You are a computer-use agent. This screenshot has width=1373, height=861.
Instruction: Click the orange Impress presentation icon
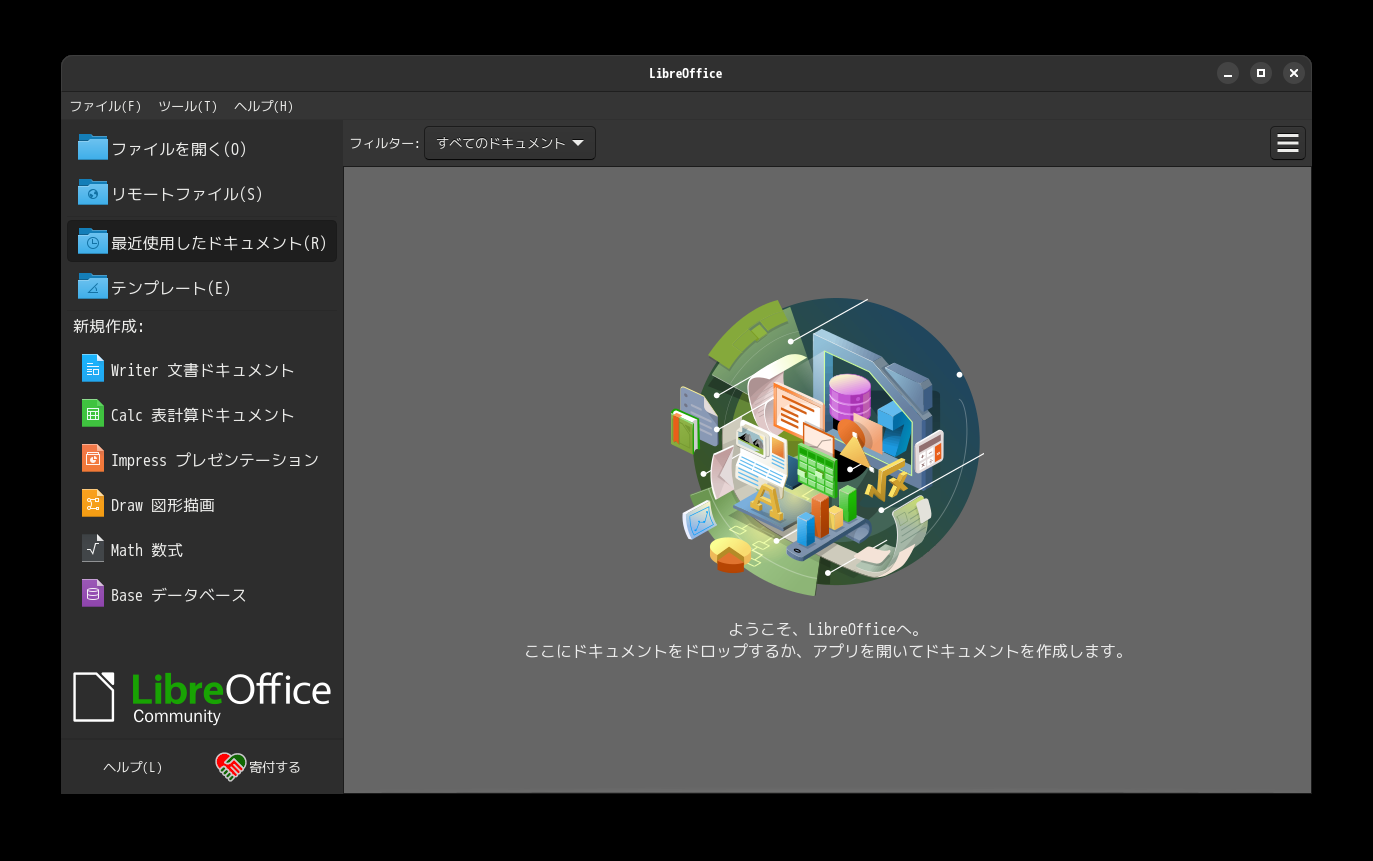[93, 459]
